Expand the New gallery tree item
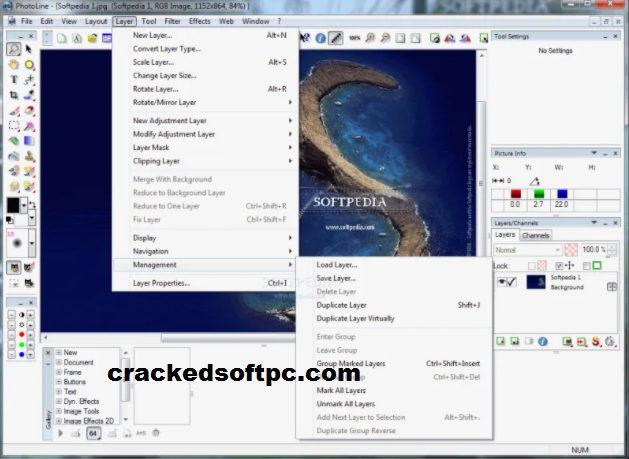The width and height of the screenshot is (629, 459). [59, 352]
